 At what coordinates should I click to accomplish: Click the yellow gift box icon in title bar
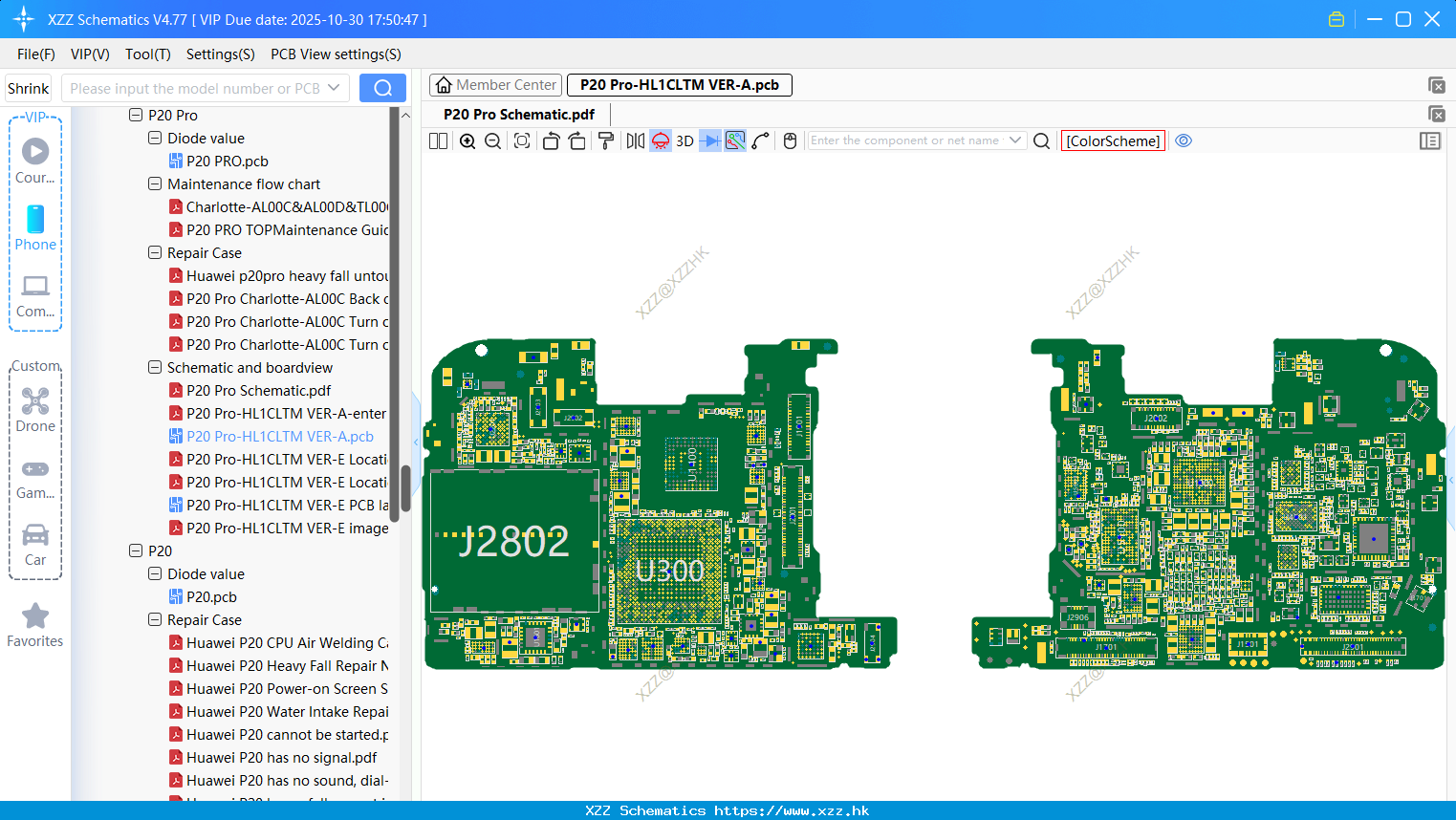pos(1336,19)
